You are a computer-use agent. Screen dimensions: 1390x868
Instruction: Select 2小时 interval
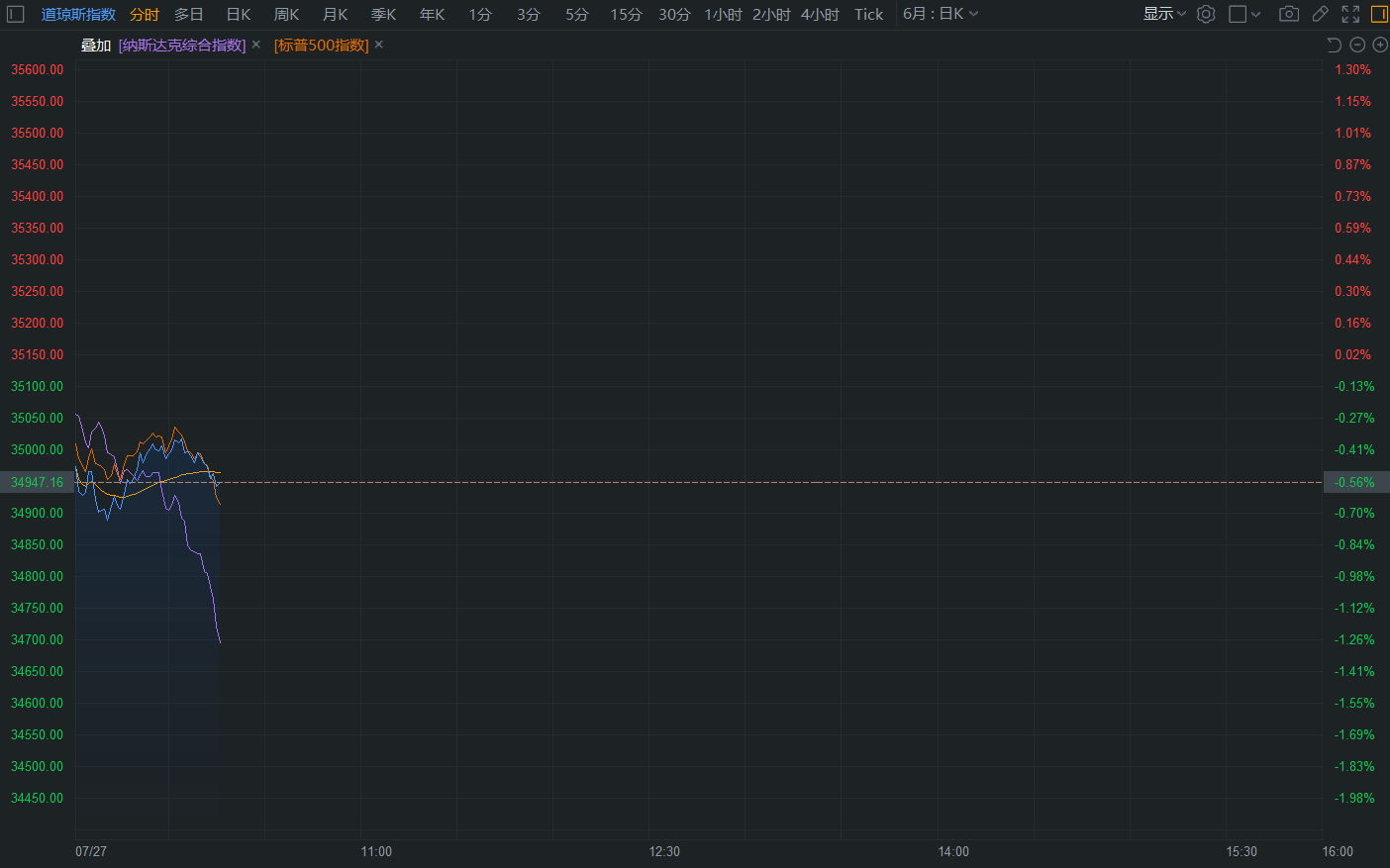point(771,15)
